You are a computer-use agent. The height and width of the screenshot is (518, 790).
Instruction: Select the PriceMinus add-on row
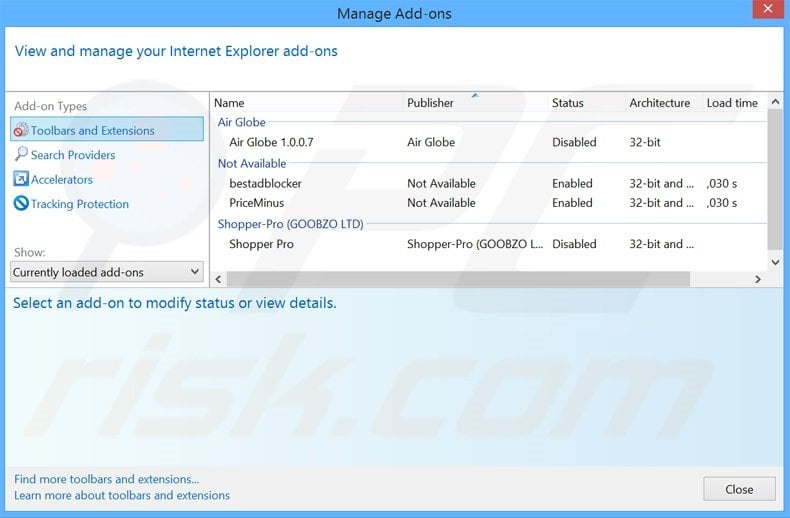489,203
